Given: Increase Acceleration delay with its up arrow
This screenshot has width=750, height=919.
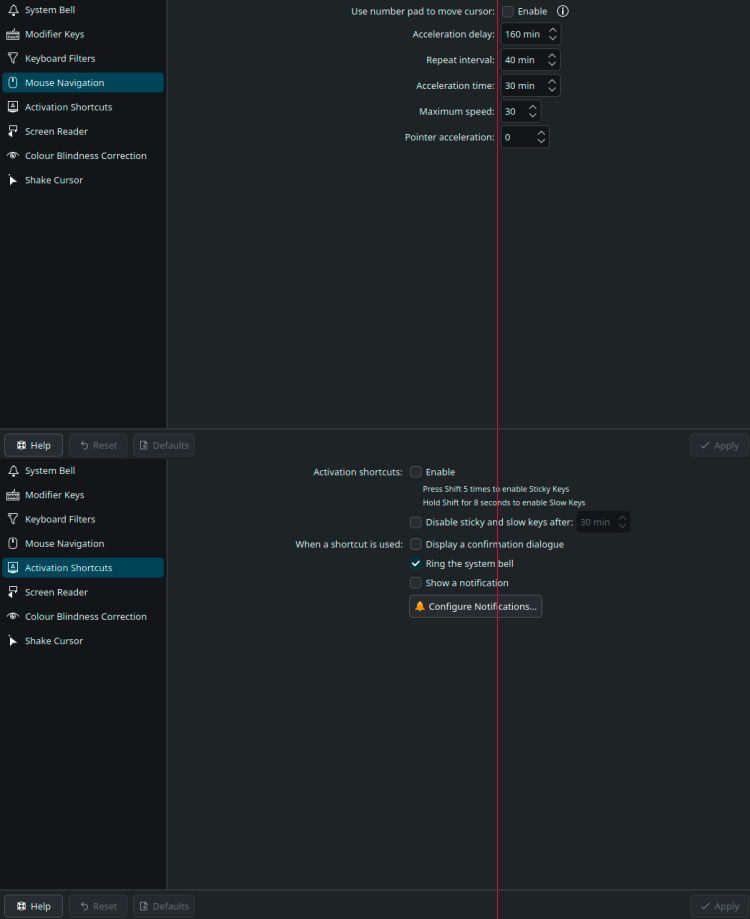Looking at the screenshot, I should (553, 30).
